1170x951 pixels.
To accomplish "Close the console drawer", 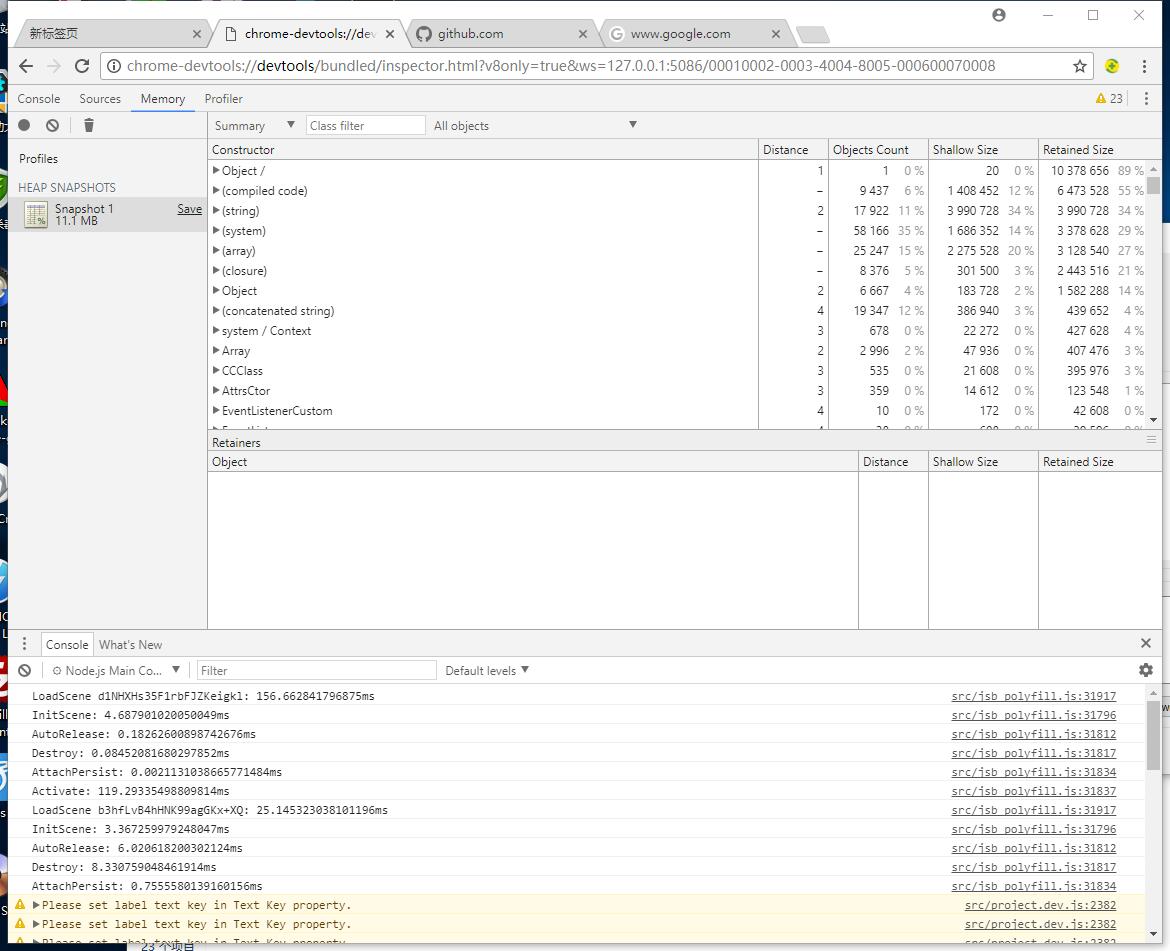I will [x=1146, y=644].
